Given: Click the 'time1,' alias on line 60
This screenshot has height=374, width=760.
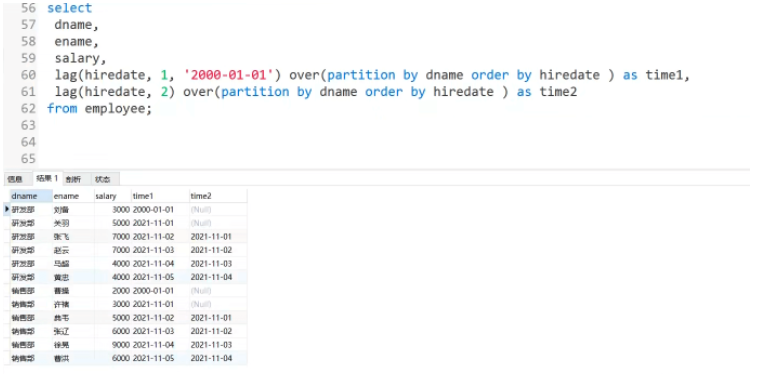Looking at the screenshot, I should coord(667,75).
